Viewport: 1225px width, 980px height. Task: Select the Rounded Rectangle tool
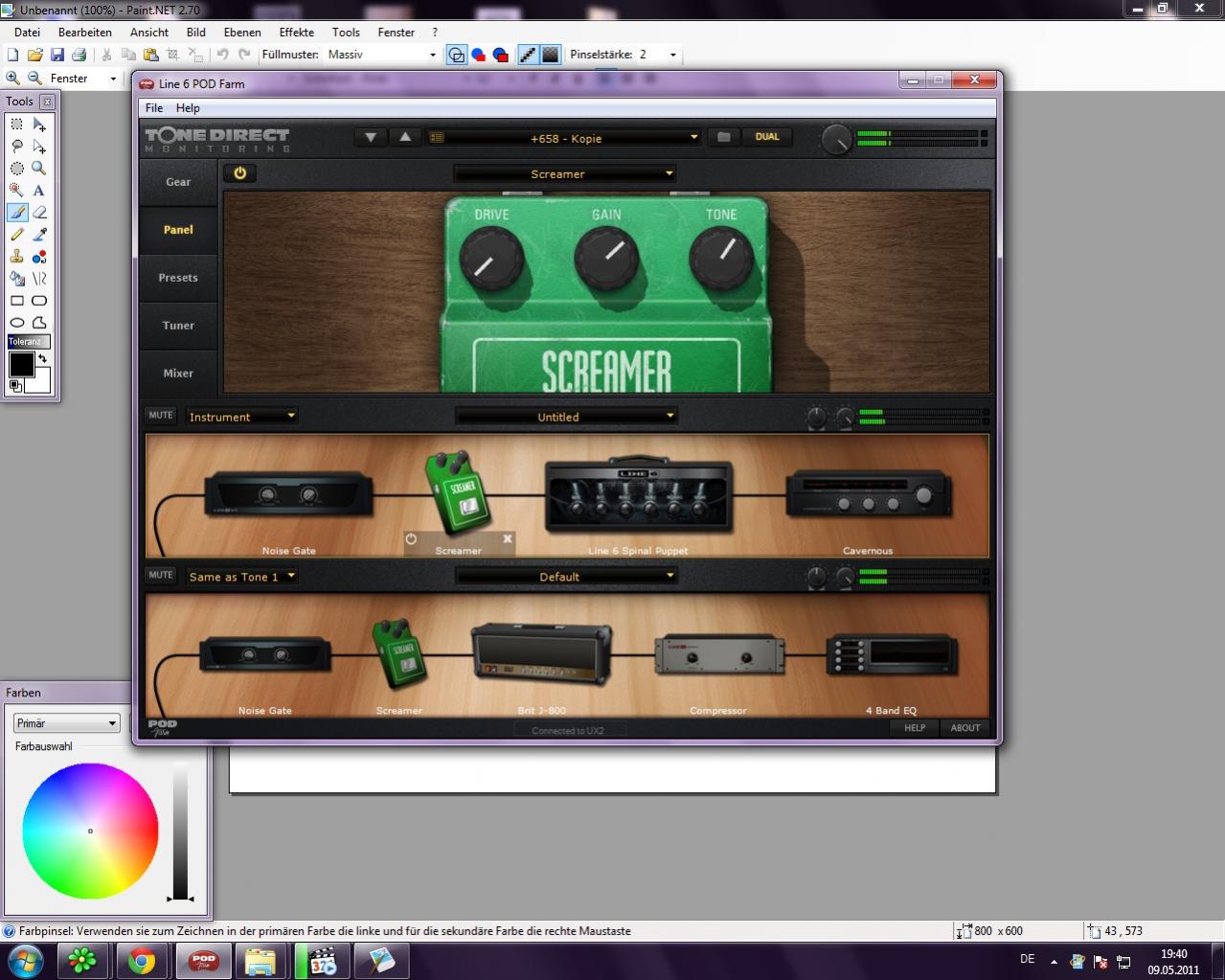(39, 301)
